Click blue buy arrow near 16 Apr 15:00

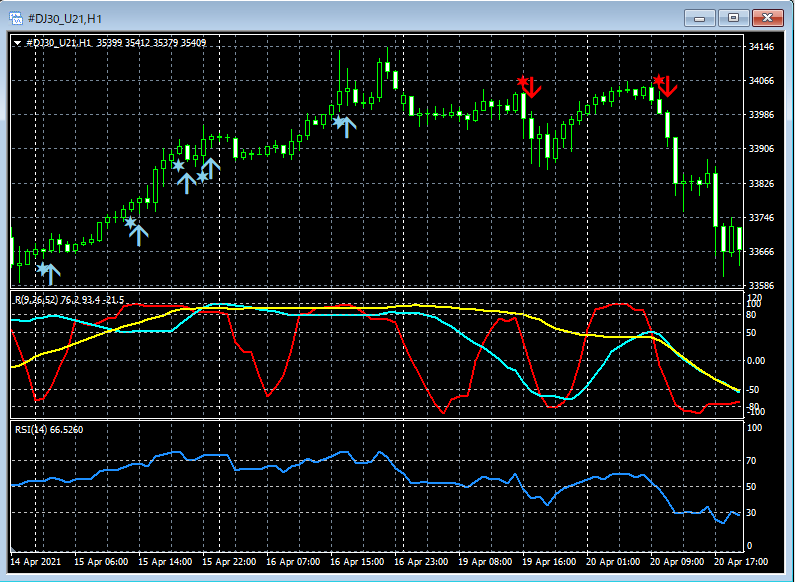click(x=347, y=126)
